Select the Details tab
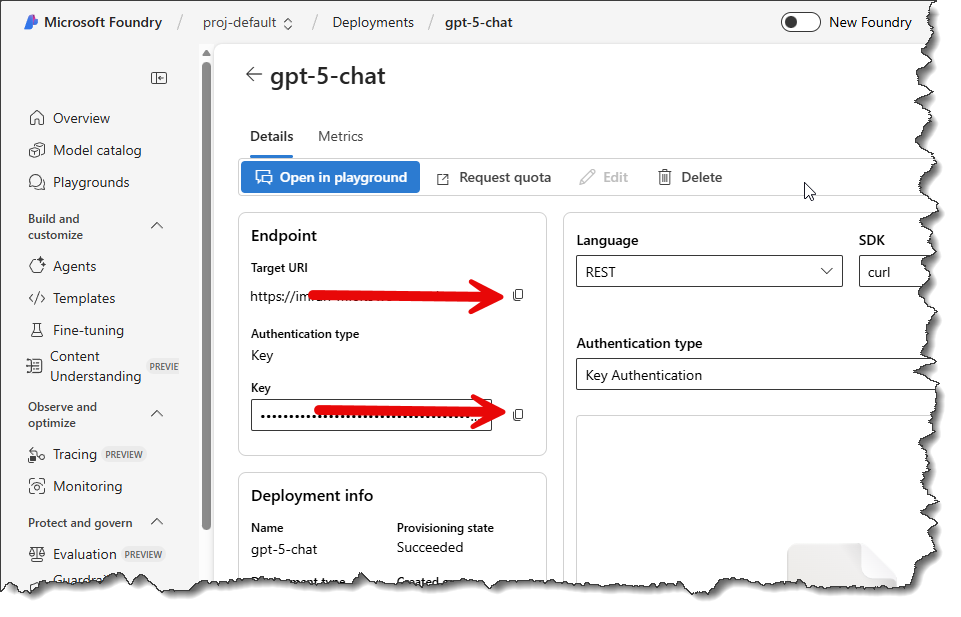961x617 pixels. [x=271, y=136]
